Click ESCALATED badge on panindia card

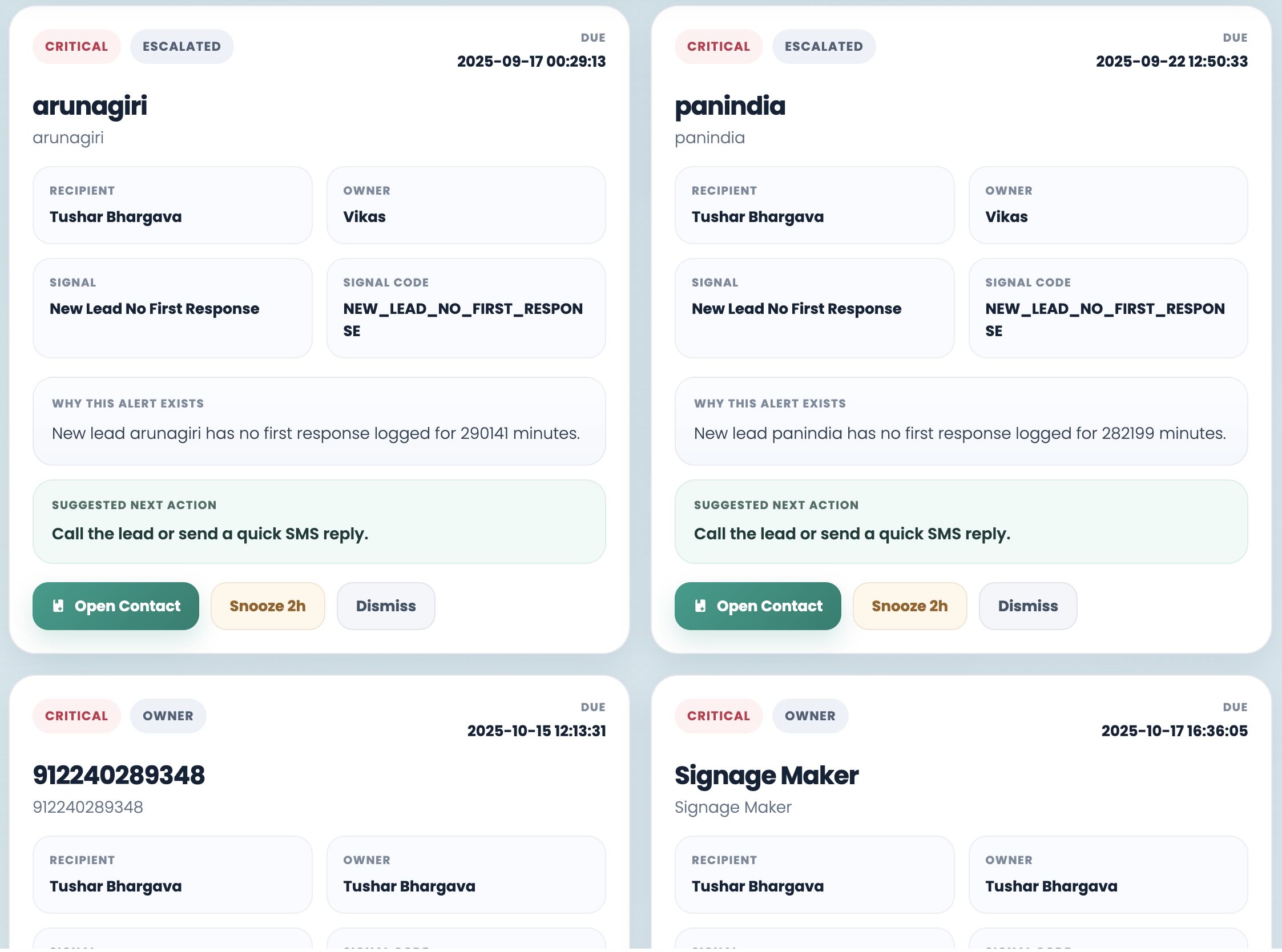pyautogui.click(x=823, y=47)
